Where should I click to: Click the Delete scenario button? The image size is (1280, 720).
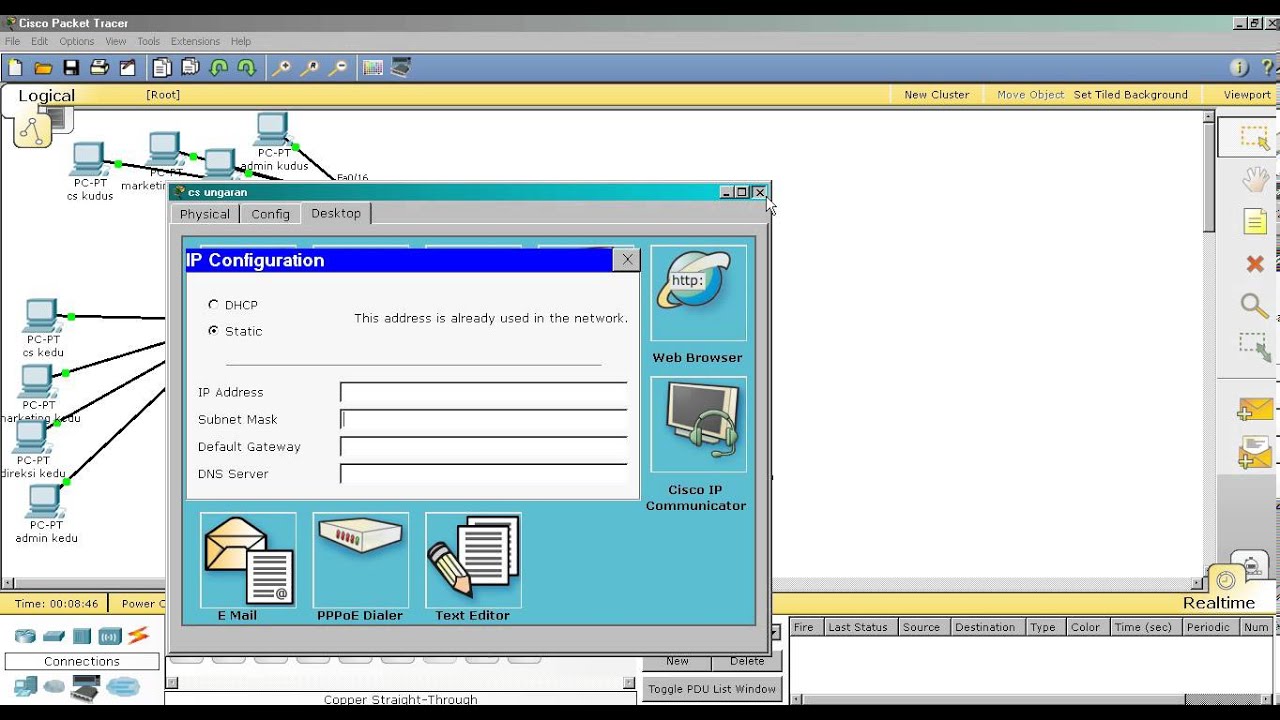pos(747,661)
